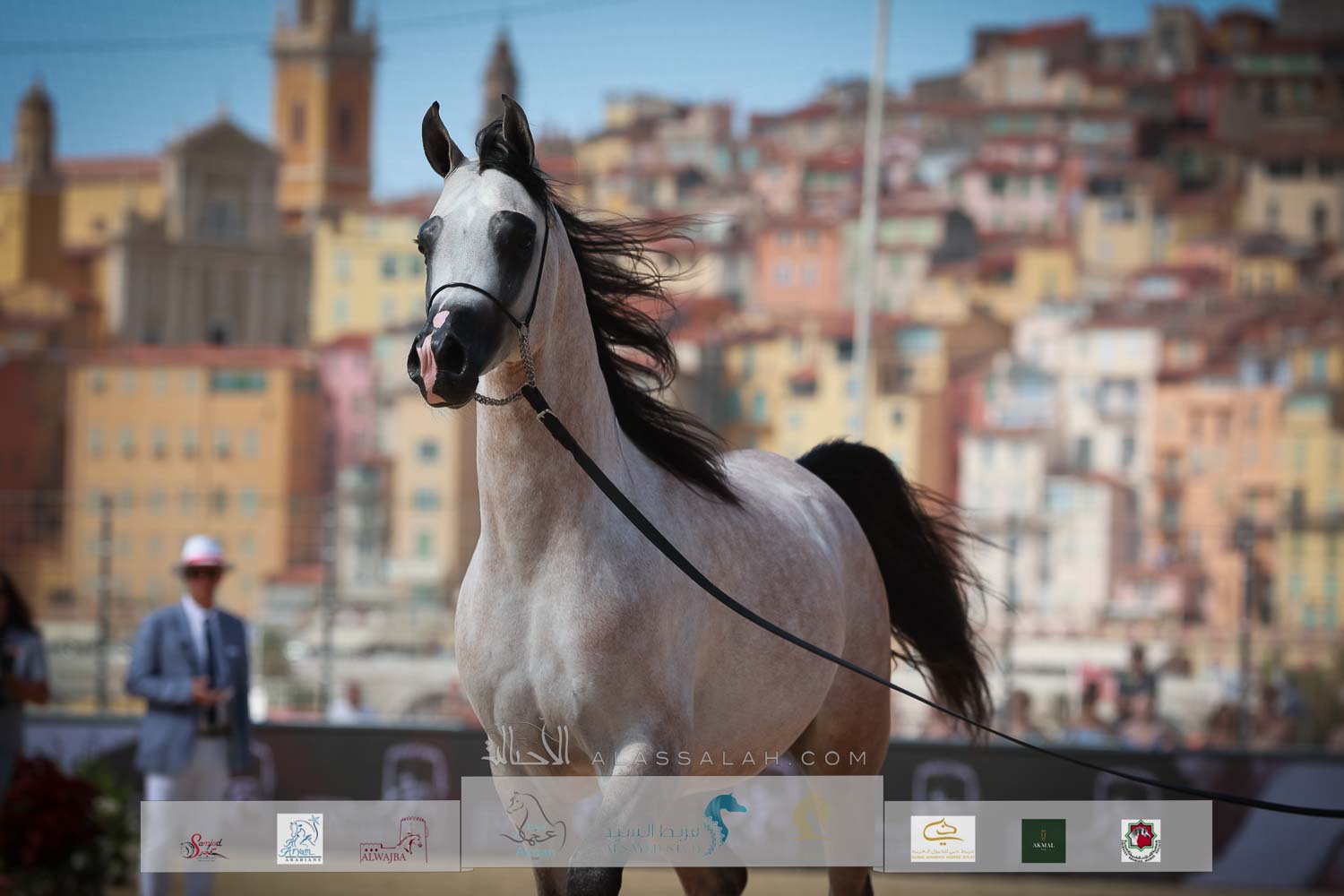Open the Dubai Arabian Horse Stud logo
The width and height of the screenshot is (1344, 896).
(x=943, y=837)
